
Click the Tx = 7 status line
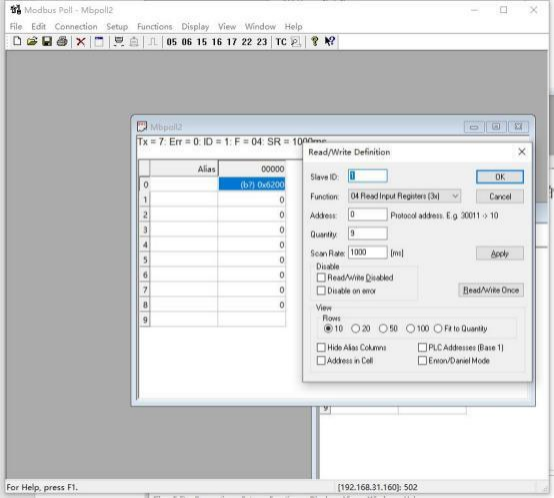[231, 142]
